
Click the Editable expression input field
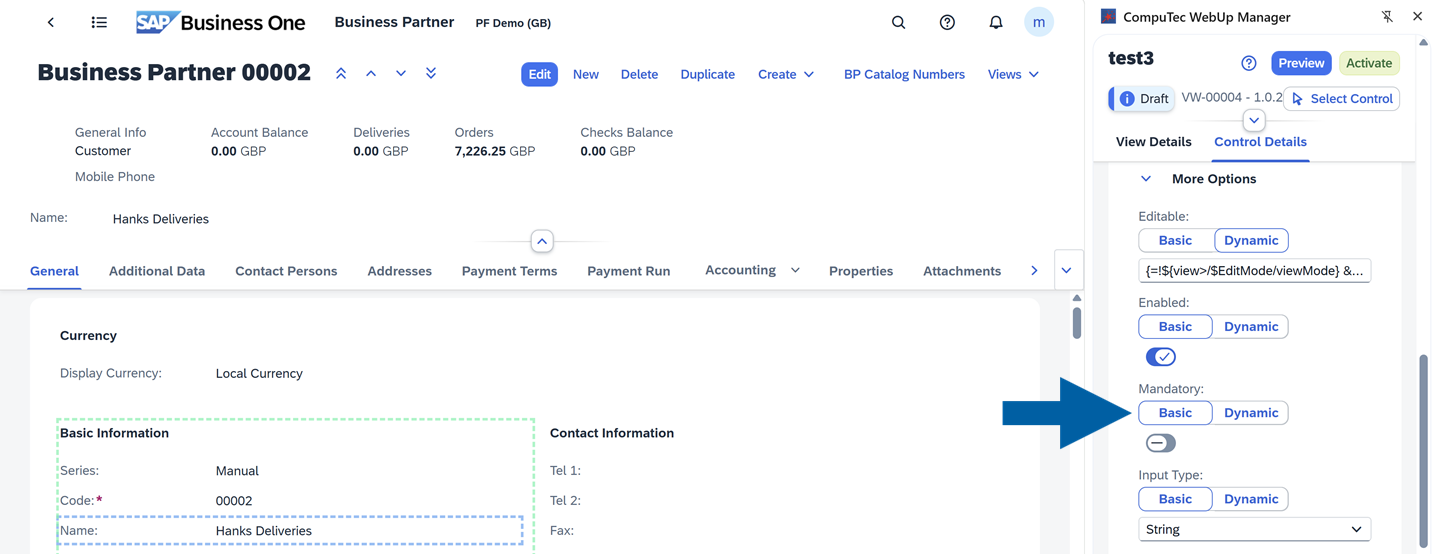pos(1254,270)
